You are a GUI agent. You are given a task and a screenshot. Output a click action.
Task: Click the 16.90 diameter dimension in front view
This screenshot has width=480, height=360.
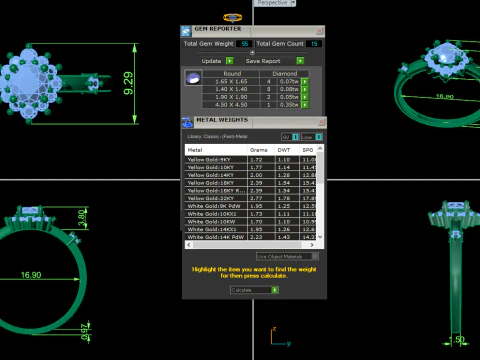click(31, 275)
